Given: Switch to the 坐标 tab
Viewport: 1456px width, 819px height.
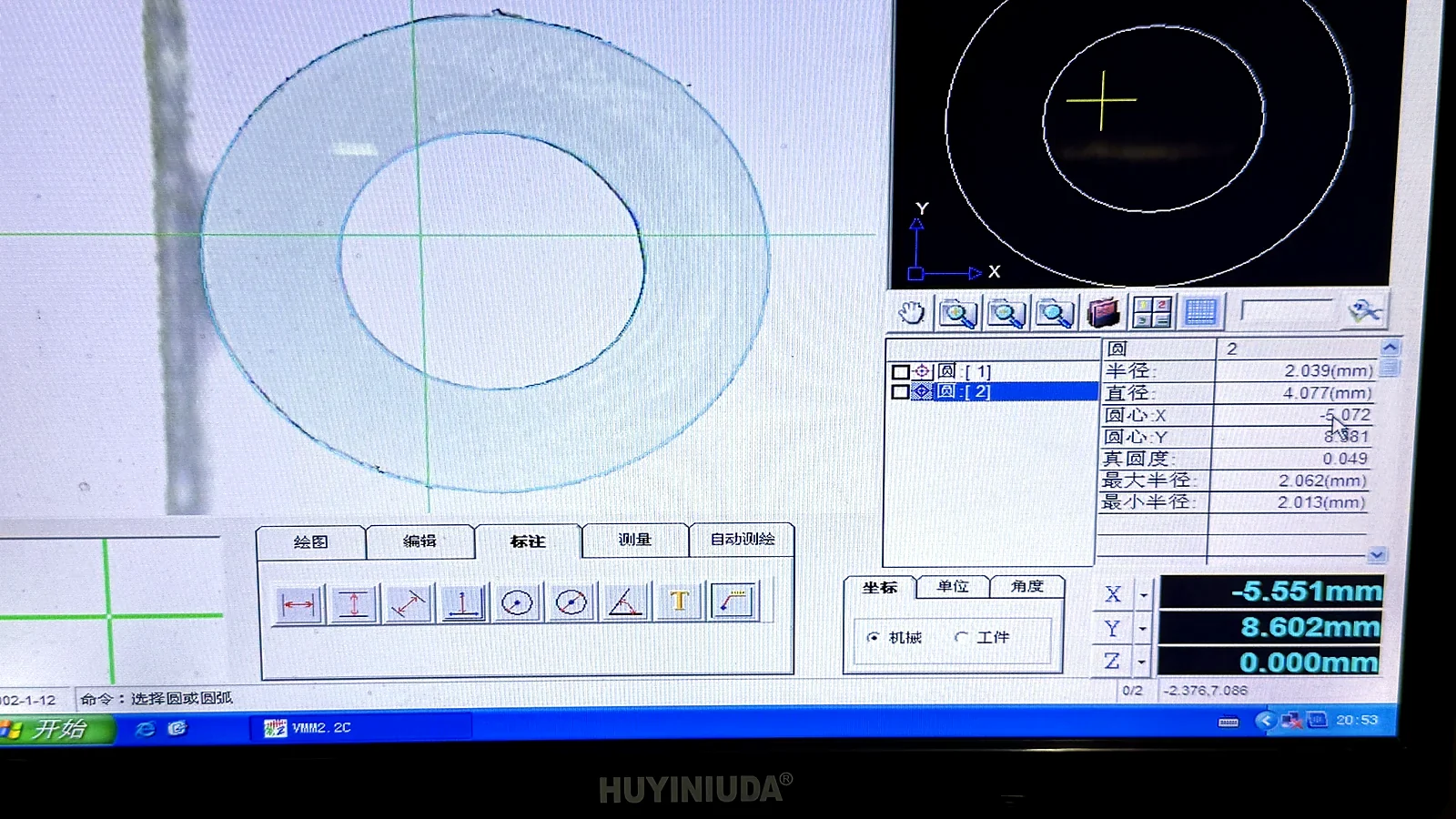Looking at the screenshot, I should point(879,587).
